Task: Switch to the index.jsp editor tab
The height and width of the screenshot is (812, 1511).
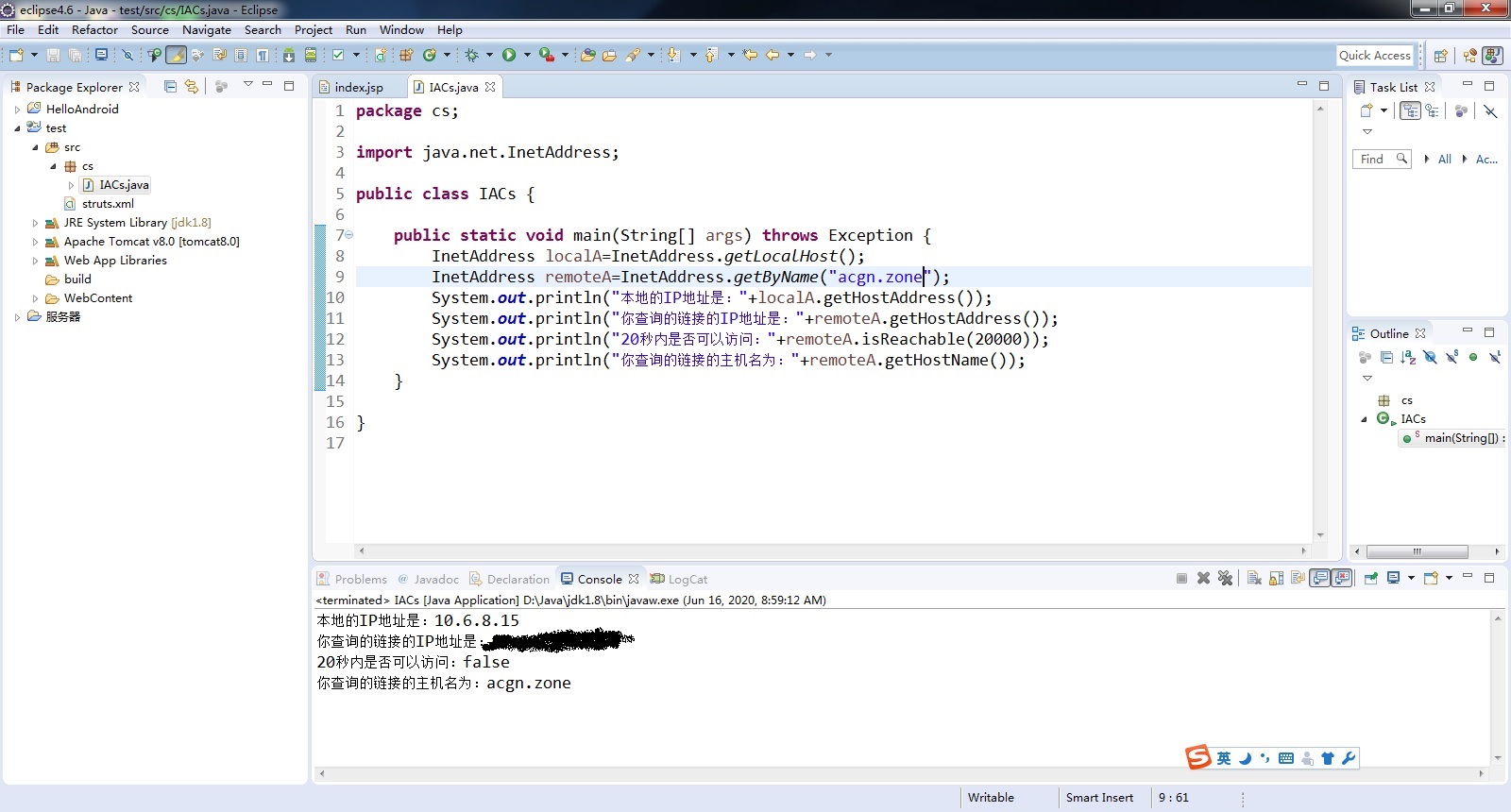Action: (x=358, y=87)
